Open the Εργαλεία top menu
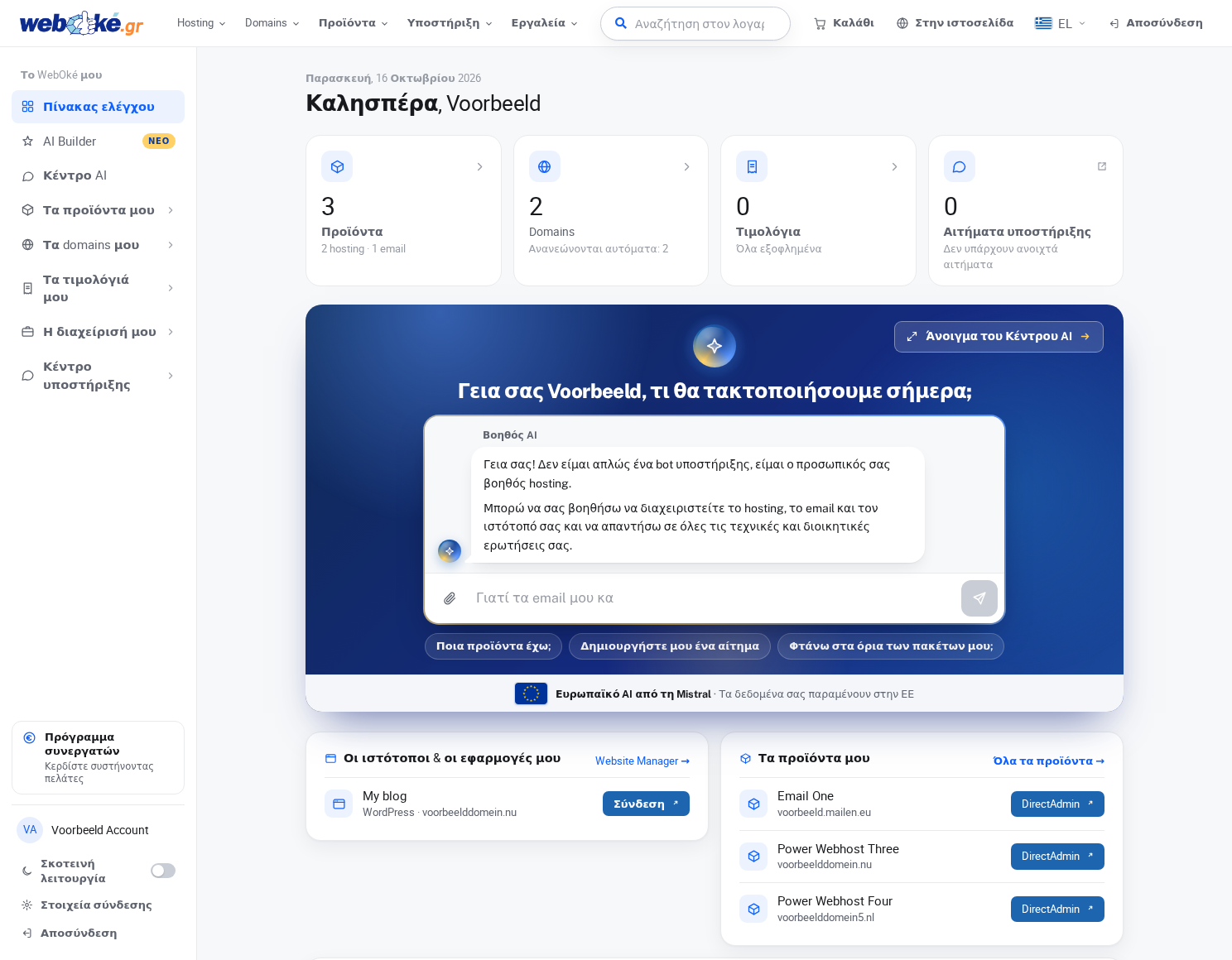Image resolution: width=1232 pixels, height=960 pixels. coord(544,23)
